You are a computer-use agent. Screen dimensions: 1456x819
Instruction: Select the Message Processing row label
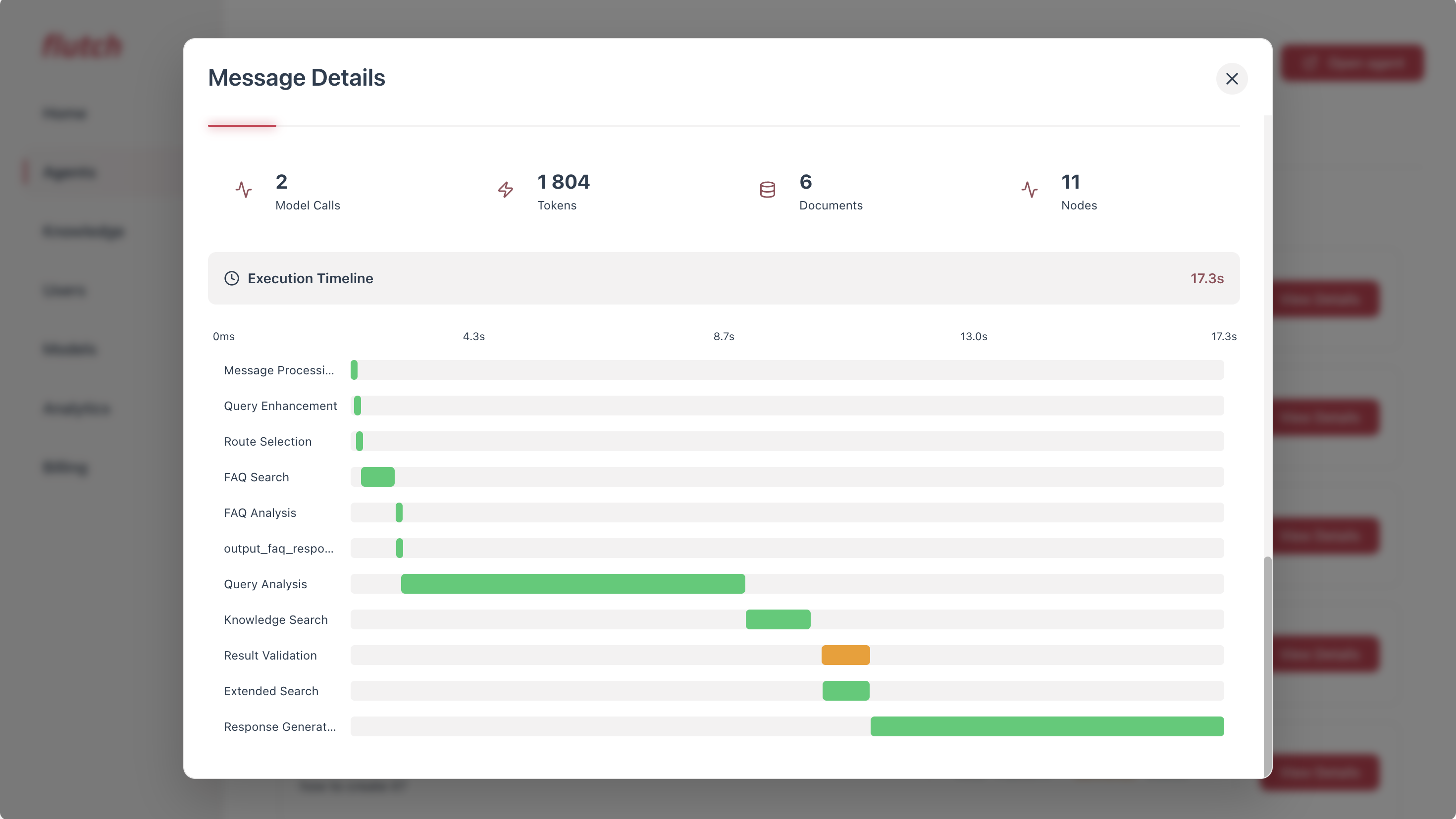coord(279,370)
